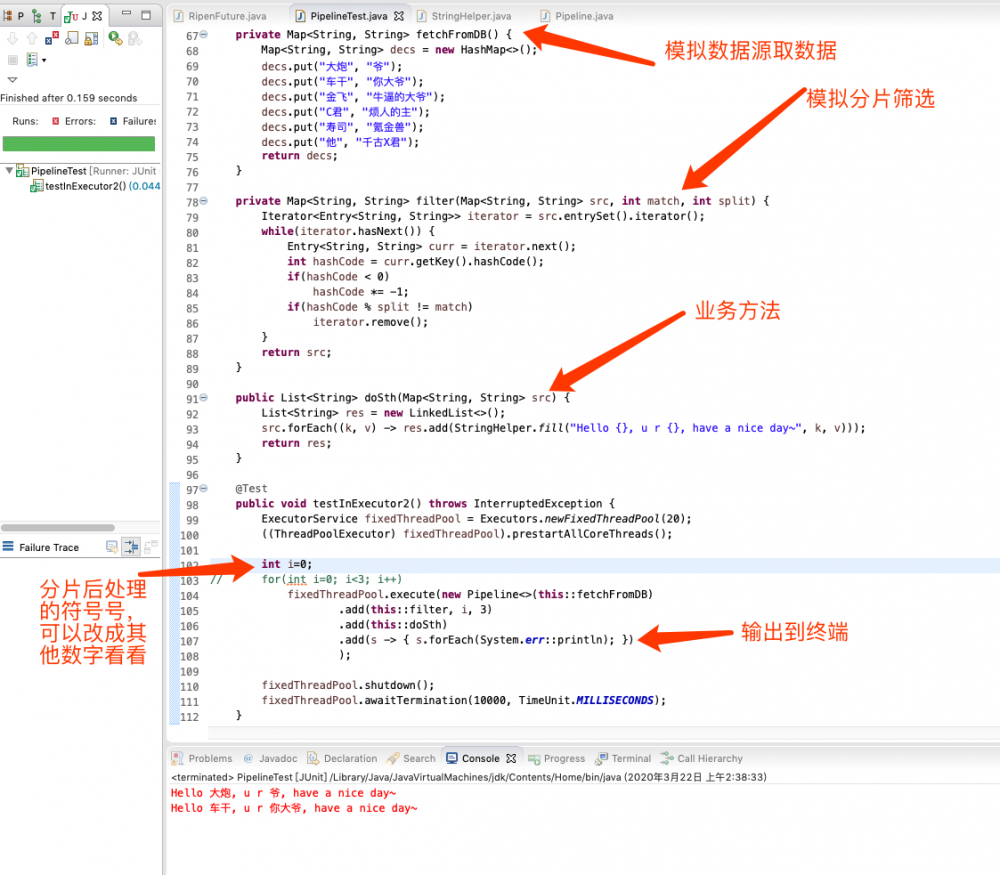Click the JUnit view horizontal scrollbar

click(x=58, y=527)
